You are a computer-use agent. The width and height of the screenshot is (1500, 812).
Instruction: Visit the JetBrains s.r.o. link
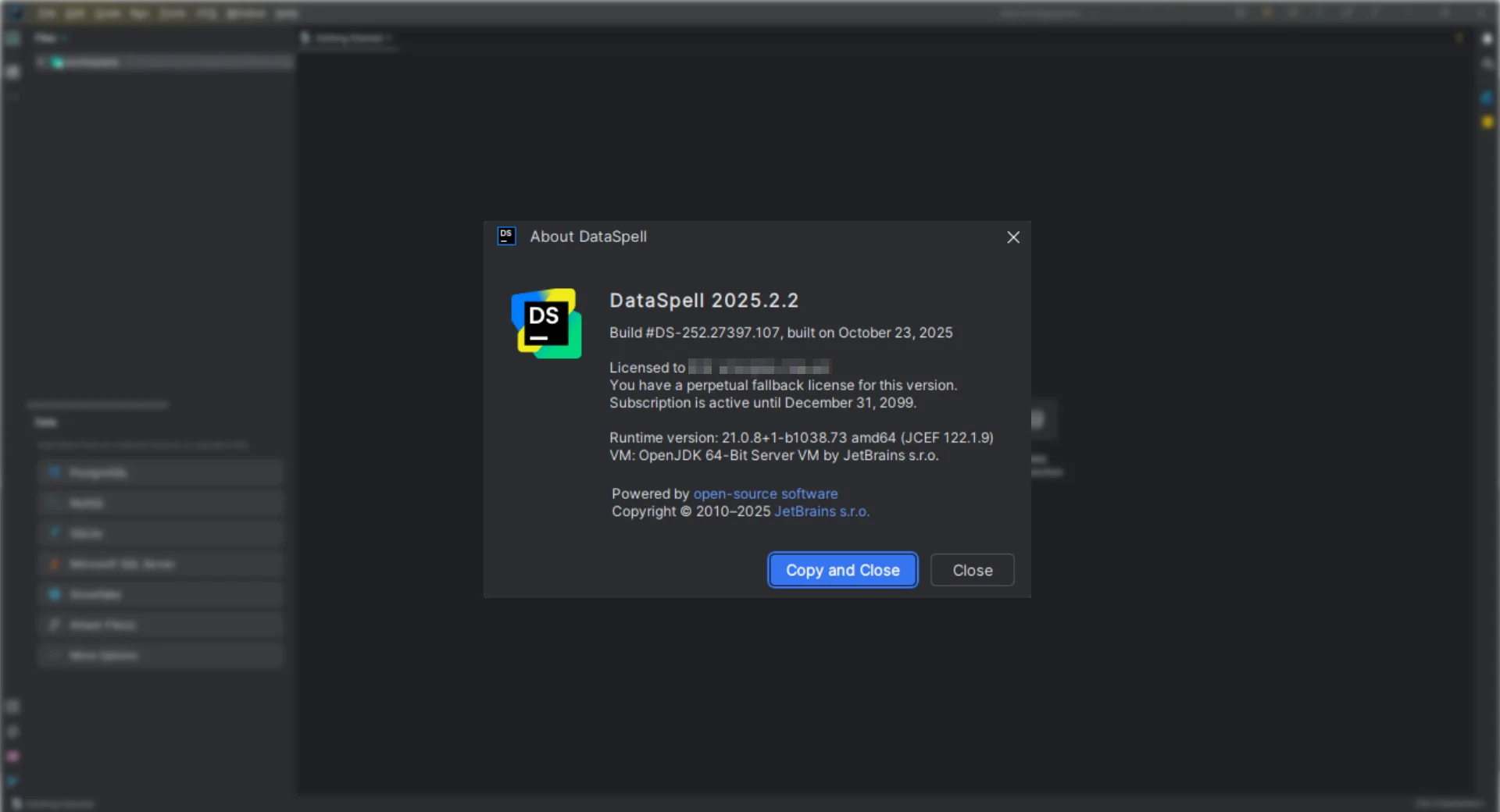(822, 511)
